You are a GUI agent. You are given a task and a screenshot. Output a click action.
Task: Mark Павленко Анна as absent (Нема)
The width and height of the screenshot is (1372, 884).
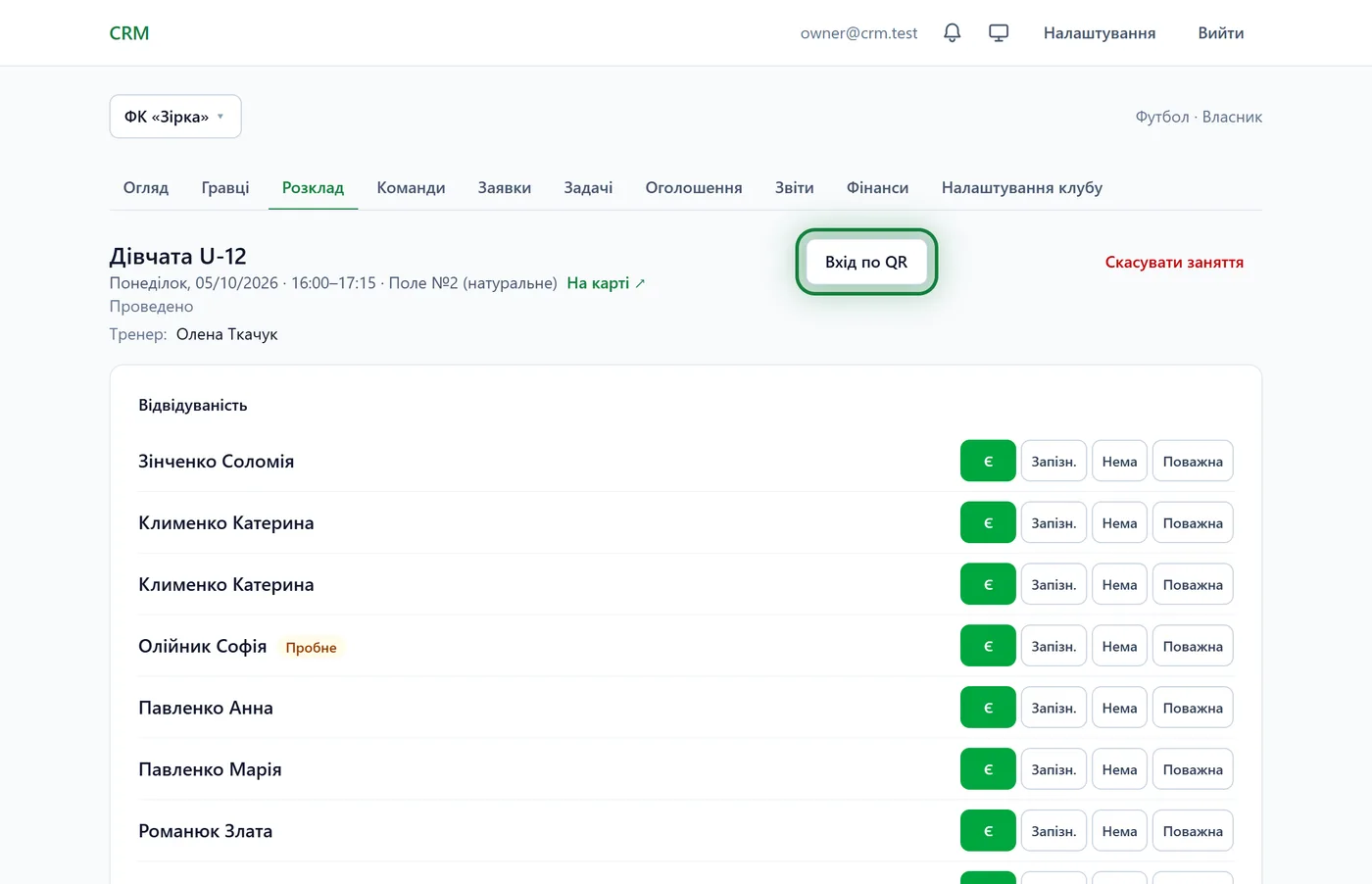1119,709
